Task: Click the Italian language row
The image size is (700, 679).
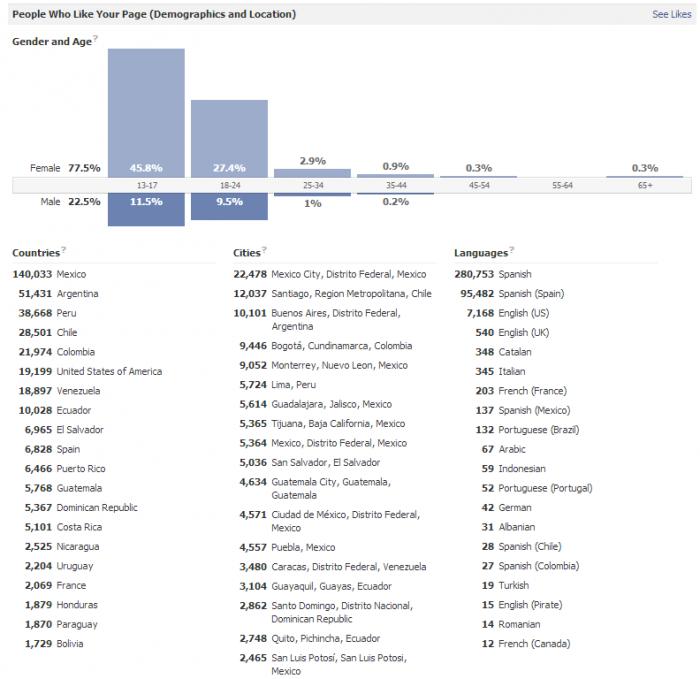Action: click(500, 371)
